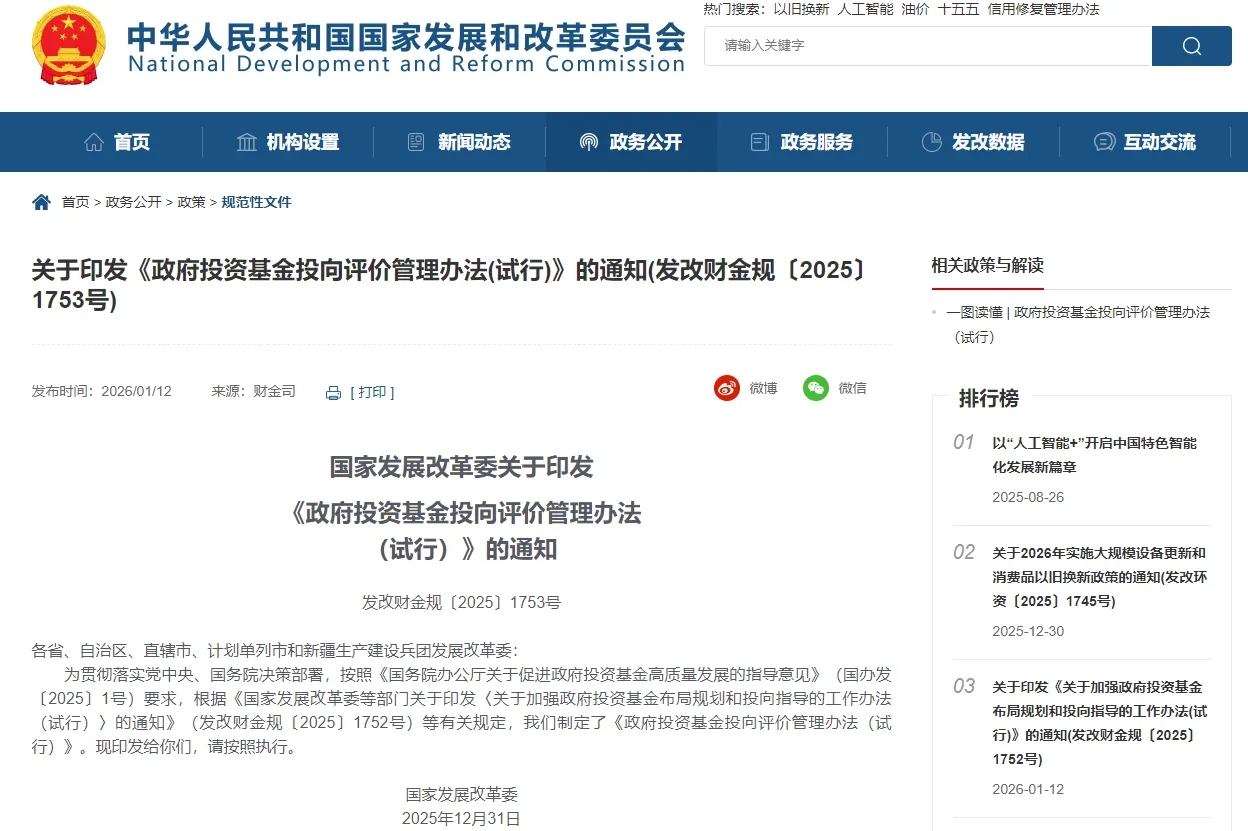Click the 微博 share label
This screenshot has width=1248, height=831.
tap(763, 388)
